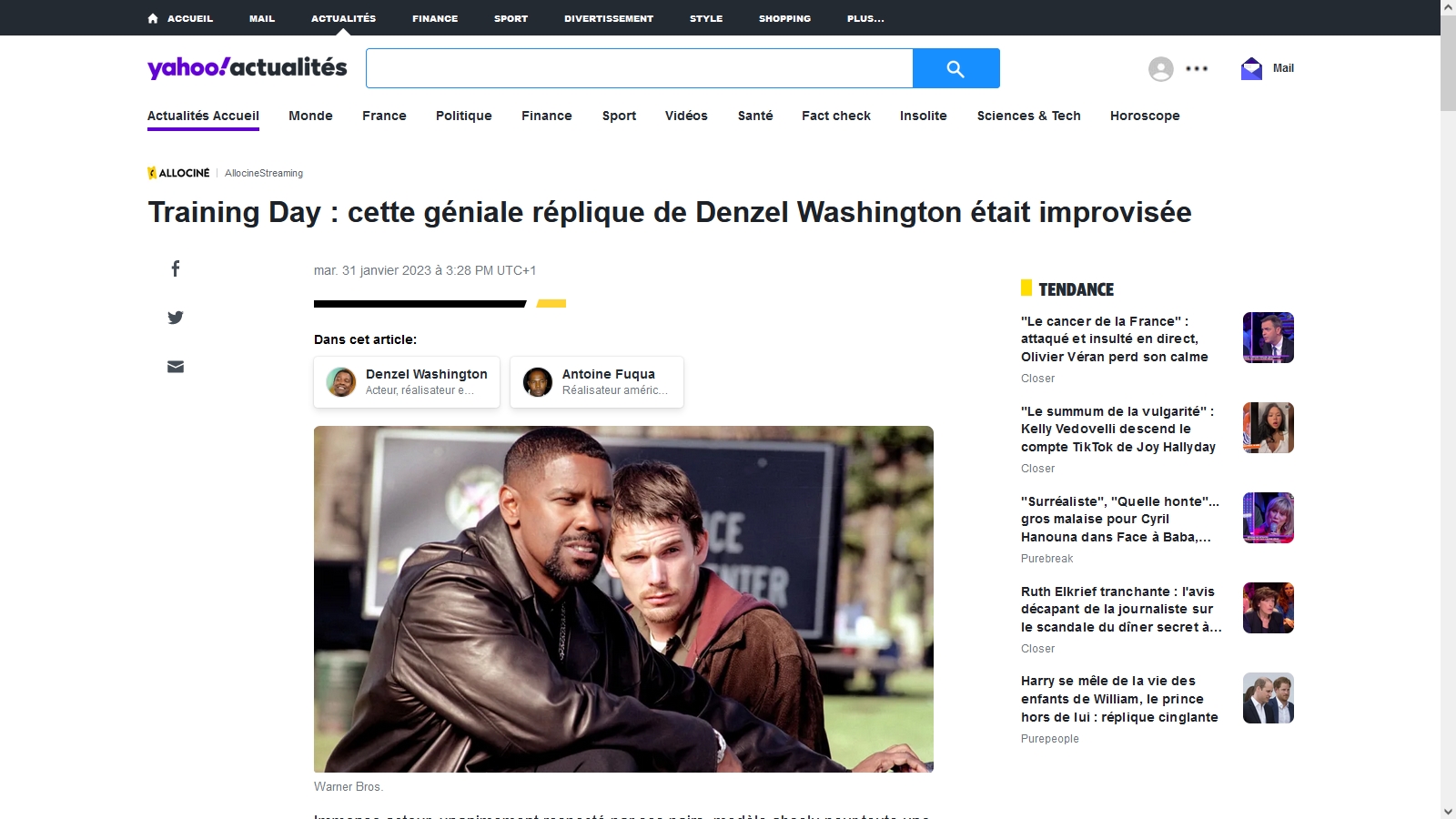
Task: Go to the Politique section tab
Action: (x=463, y=116)
